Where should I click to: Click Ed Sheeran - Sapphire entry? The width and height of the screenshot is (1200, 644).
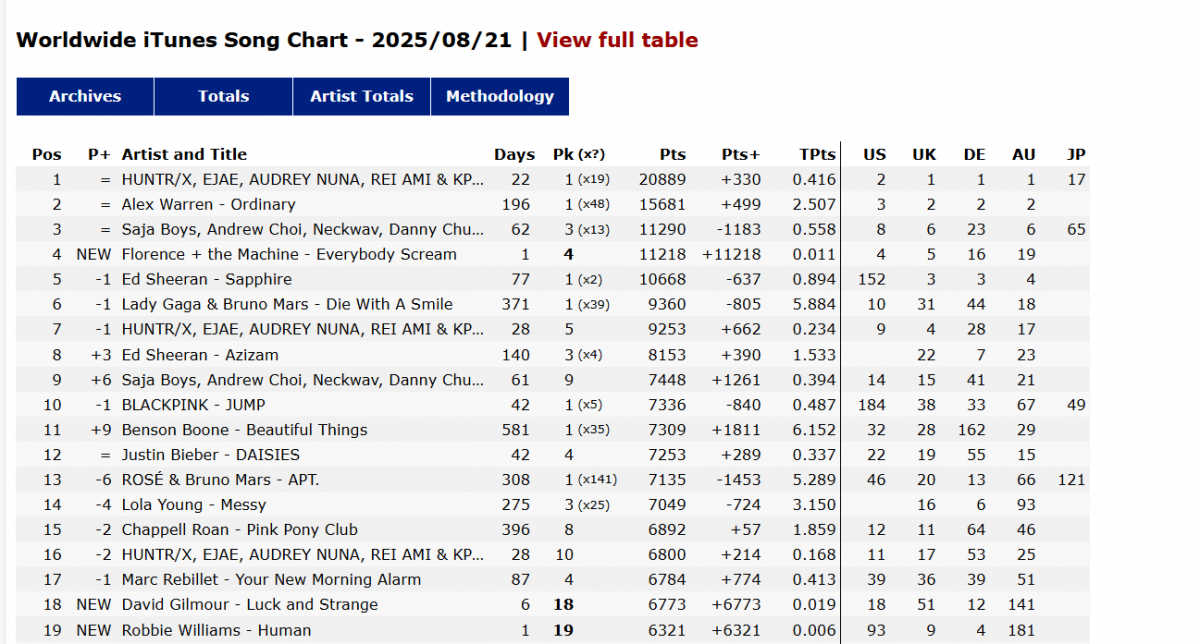pos(207,279)
